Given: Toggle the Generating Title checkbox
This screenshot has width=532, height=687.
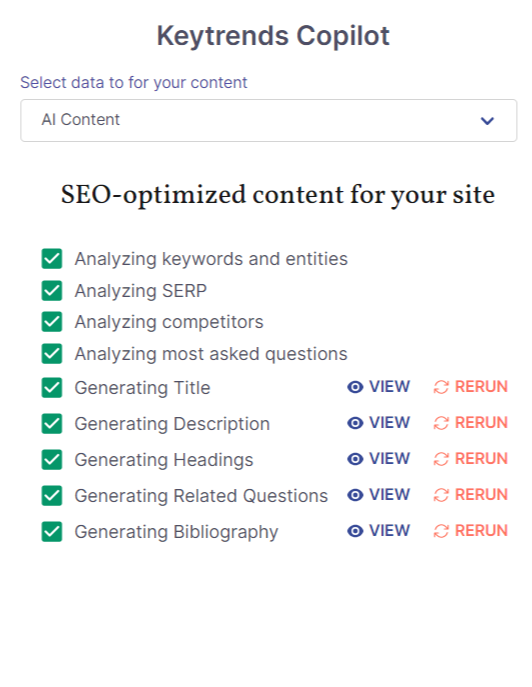Looking at the screenshot, I should (x=52, y=388).
